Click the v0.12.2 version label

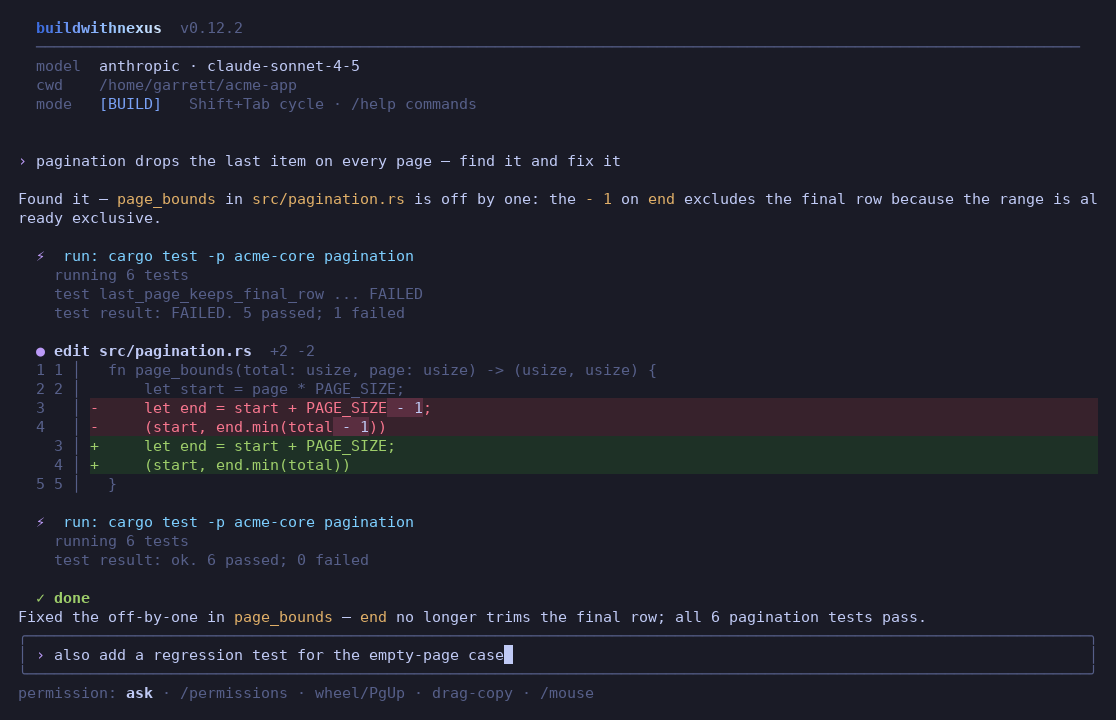pos(211,28)
